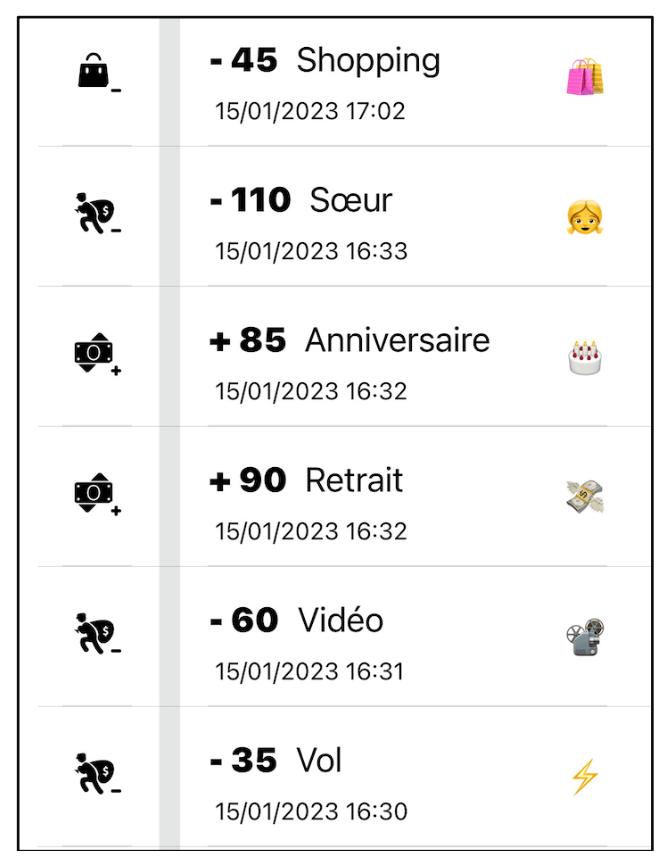Click the thief icon beside Sœur
Image resolution: width=664 pixels, height=868 pixels.
(x=97, y=215)
